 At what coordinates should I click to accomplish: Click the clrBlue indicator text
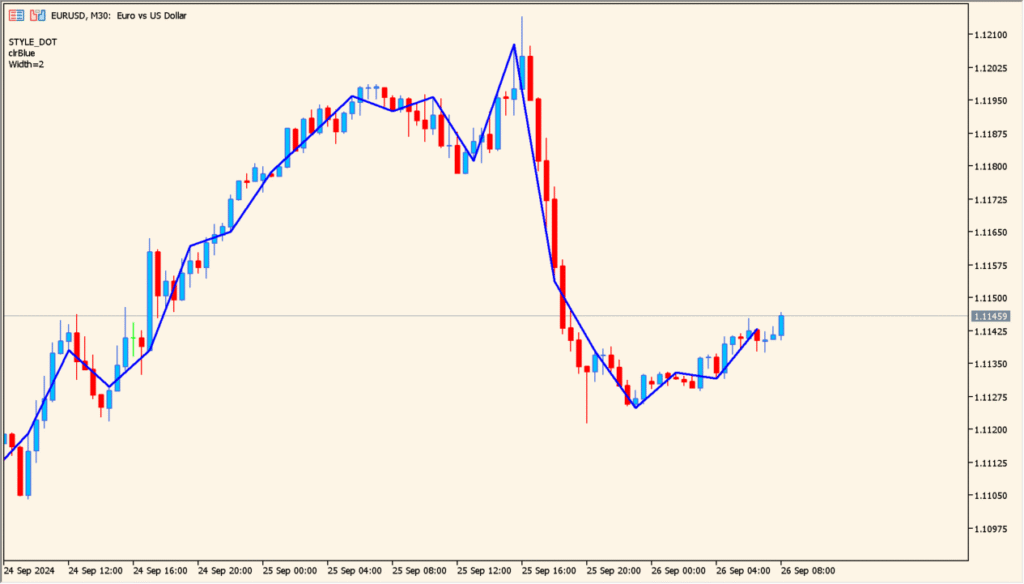click(24, 53)
